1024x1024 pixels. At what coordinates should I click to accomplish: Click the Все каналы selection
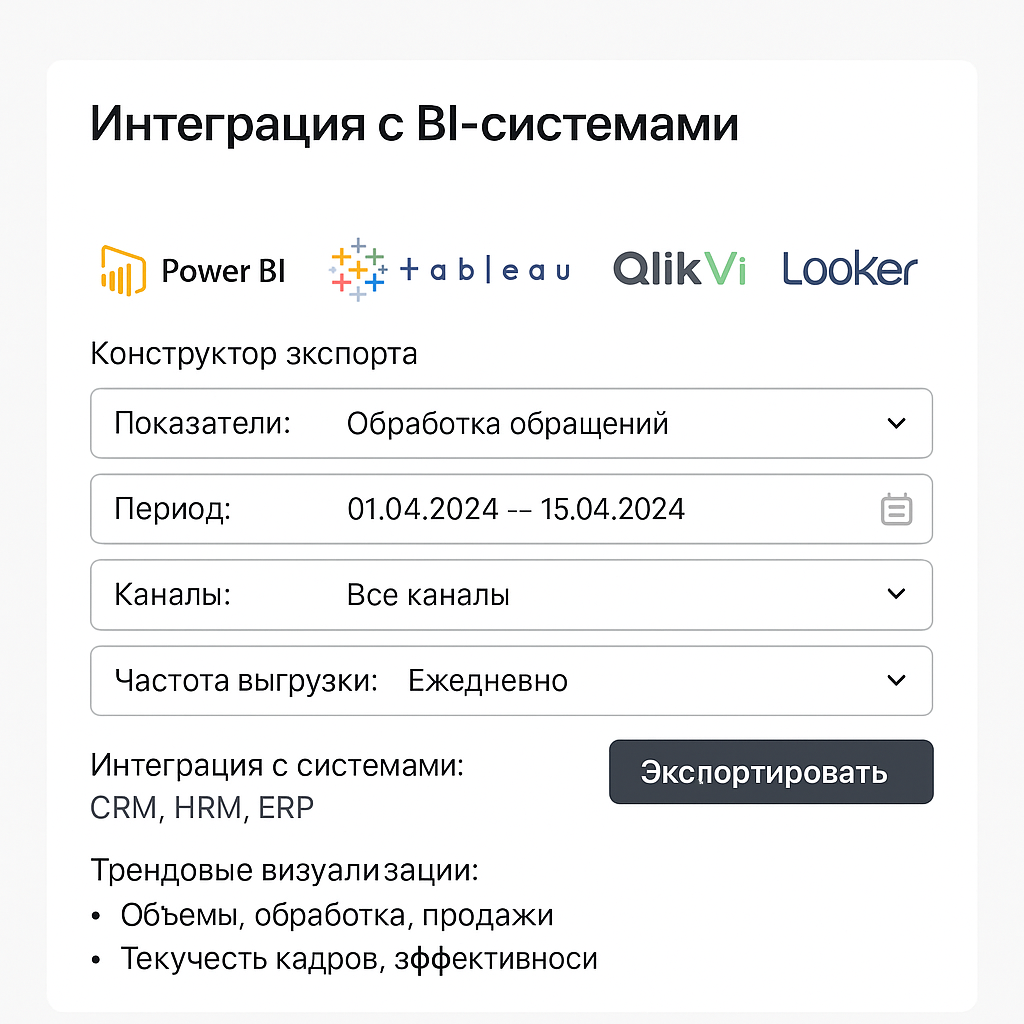click(428, 595)
